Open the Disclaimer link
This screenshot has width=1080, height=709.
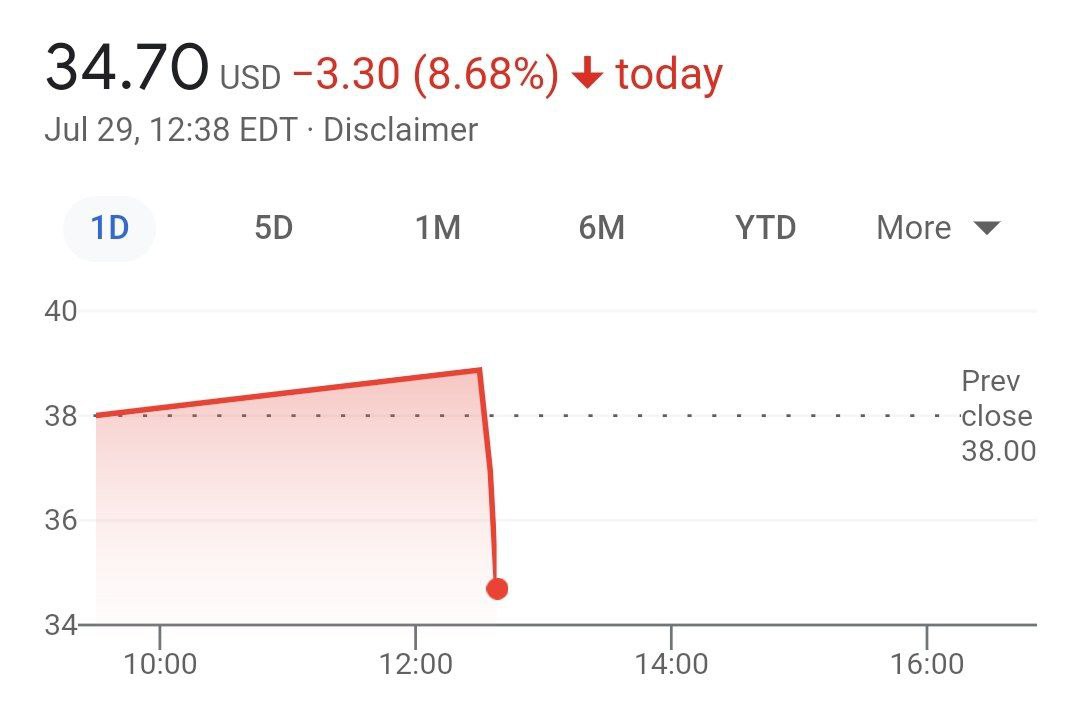398,129
